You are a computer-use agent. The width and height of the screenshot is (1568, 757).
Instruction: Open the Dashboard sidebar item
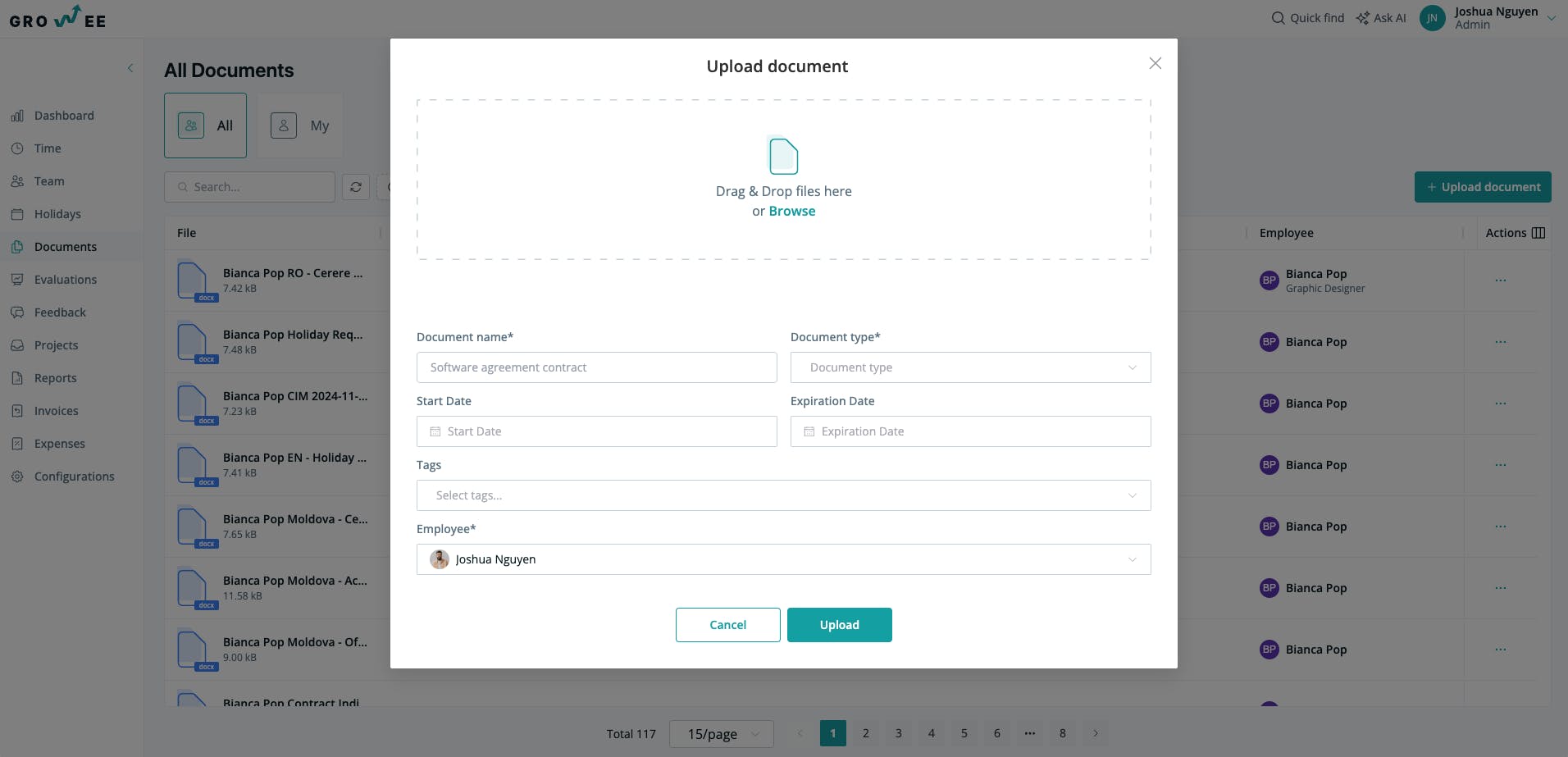click(64, 116)
